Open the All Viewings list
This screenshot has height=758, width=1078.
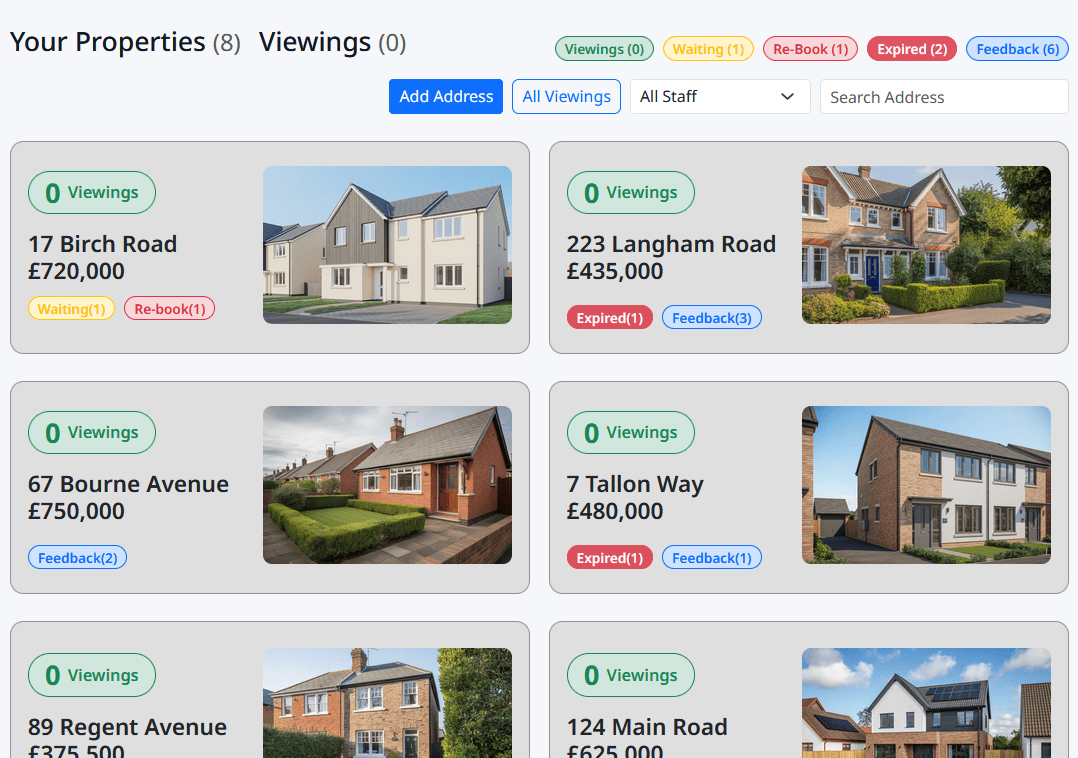566,97
